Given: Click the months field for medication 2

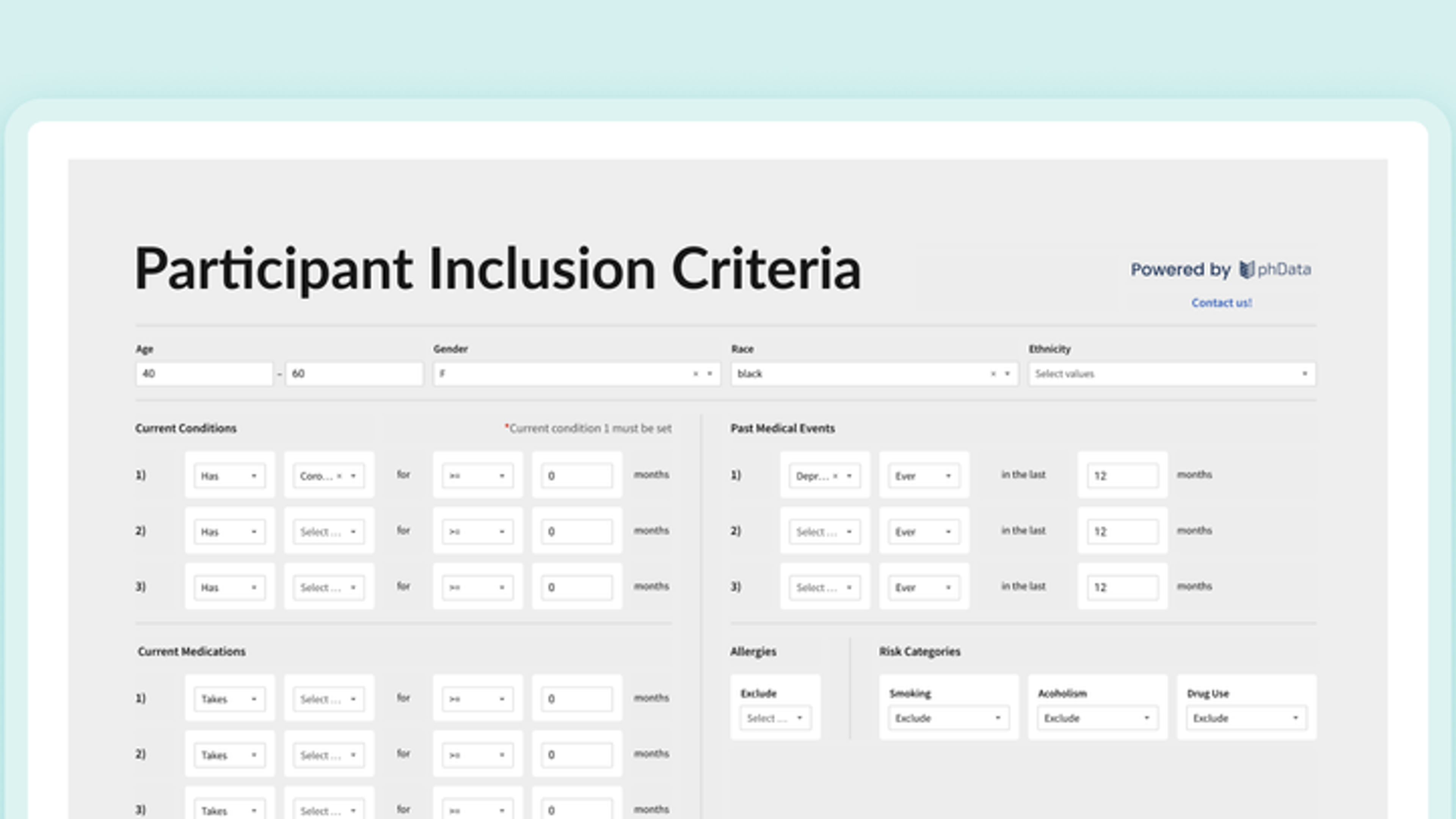Looking at the screenshot, I should pyautogui.click(x=576, y=755).
